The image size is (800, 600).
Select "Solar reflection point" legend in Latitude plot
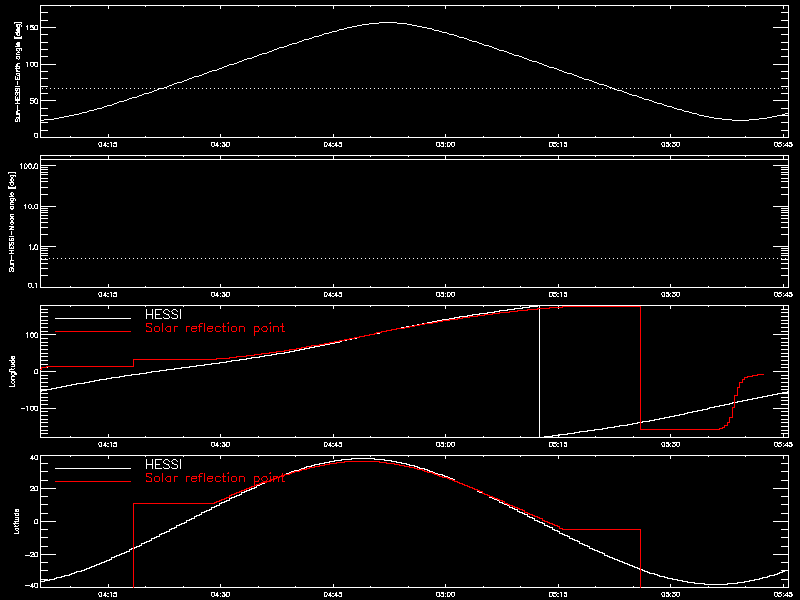[215, 478]
